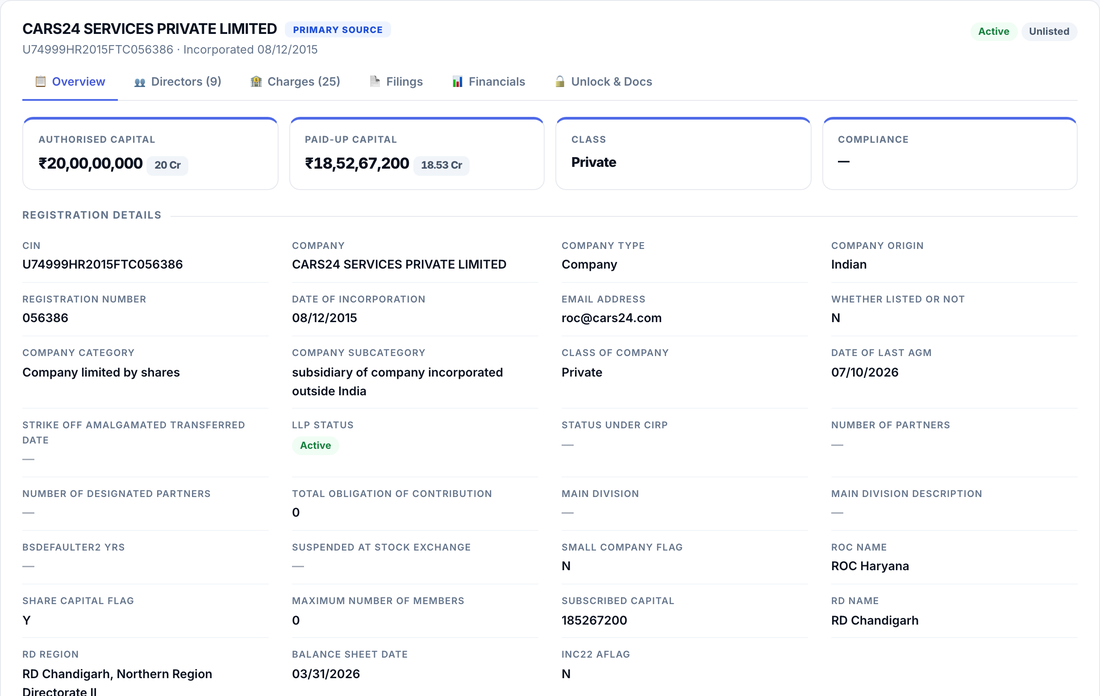Click balance sheet date 03/31/2026

coord(326,674)
